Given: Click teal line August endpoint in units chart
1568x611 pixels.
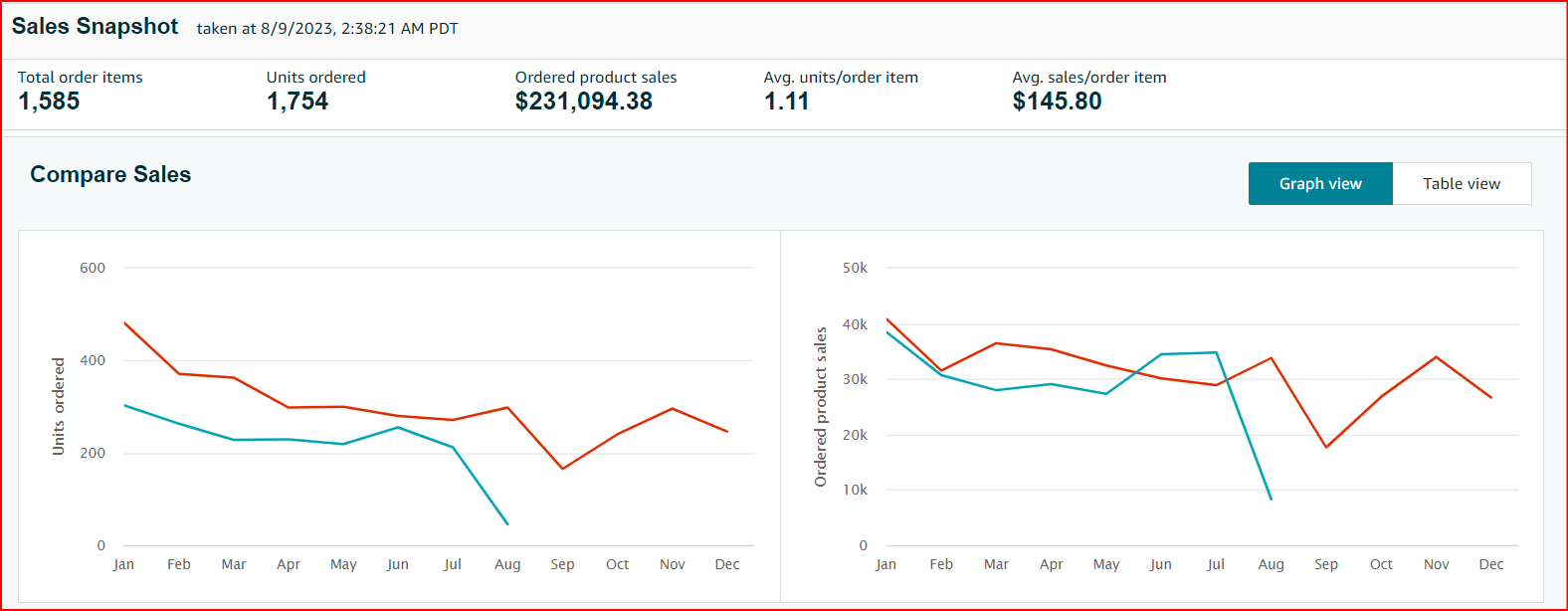Looking at the screenshot, I should coord(507,523).
